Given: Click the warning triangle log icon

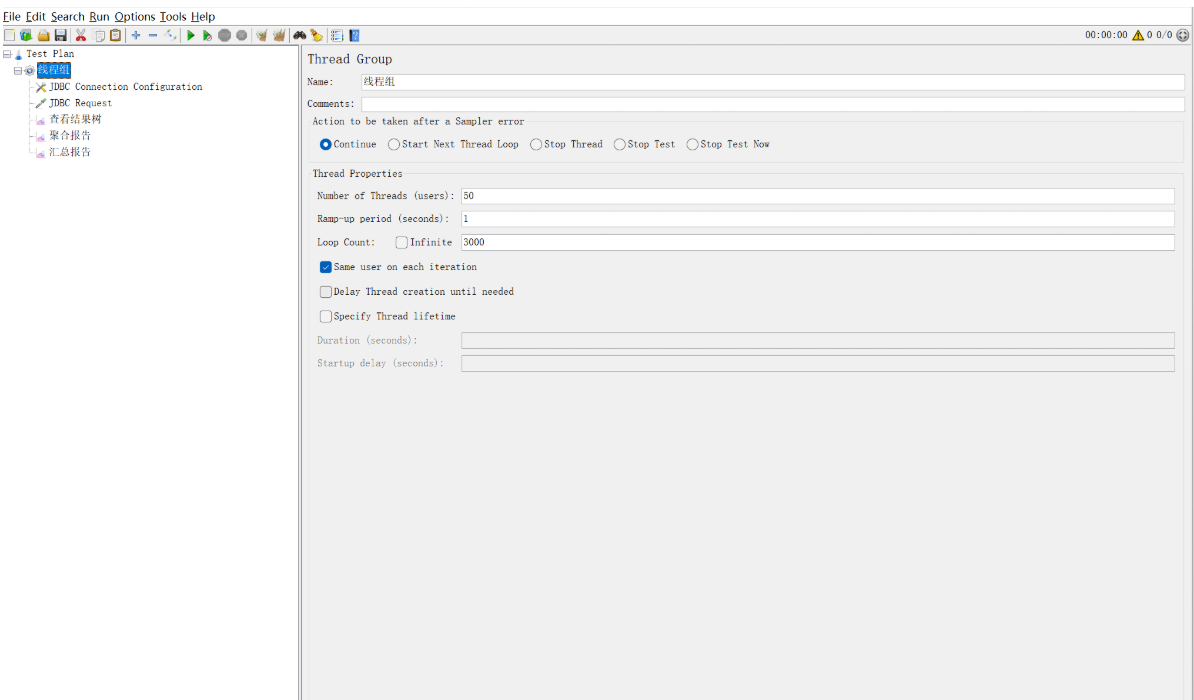Looking at the screenshot, I should (1138, 35).
